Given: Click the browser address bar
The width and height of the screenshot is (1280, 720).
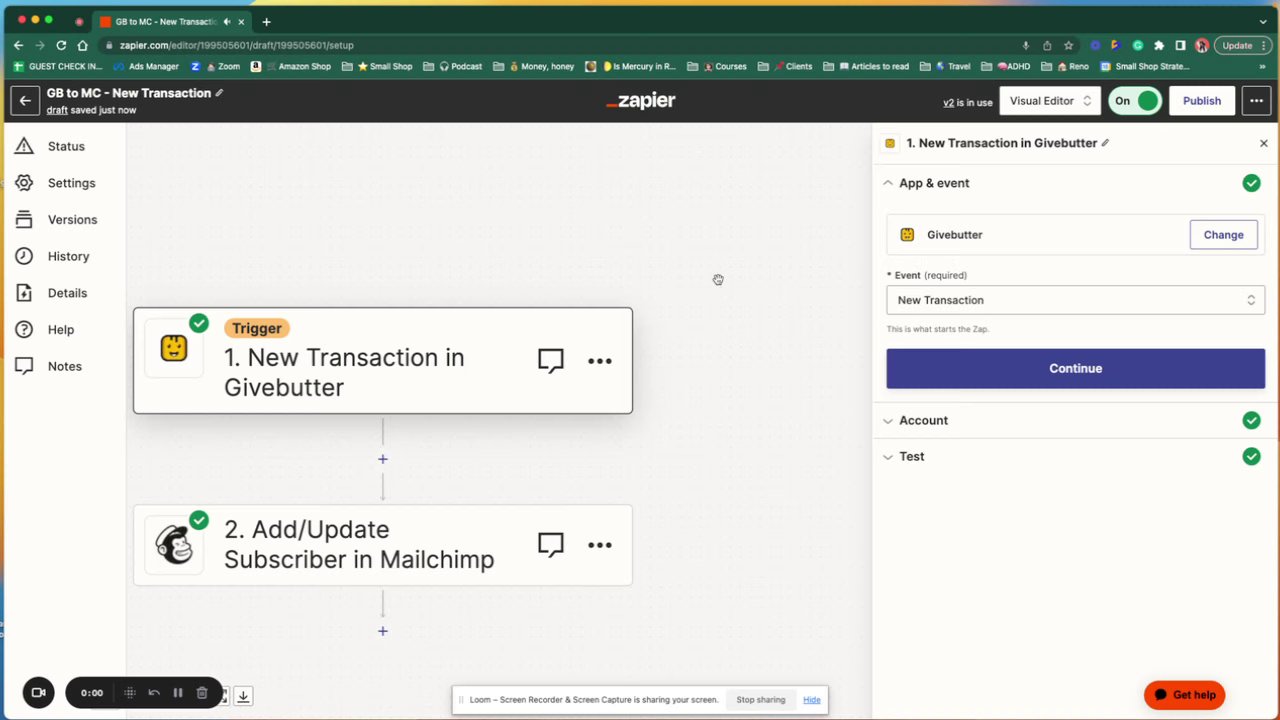Looking at the screenshot, I should click(x=560, y=45).
